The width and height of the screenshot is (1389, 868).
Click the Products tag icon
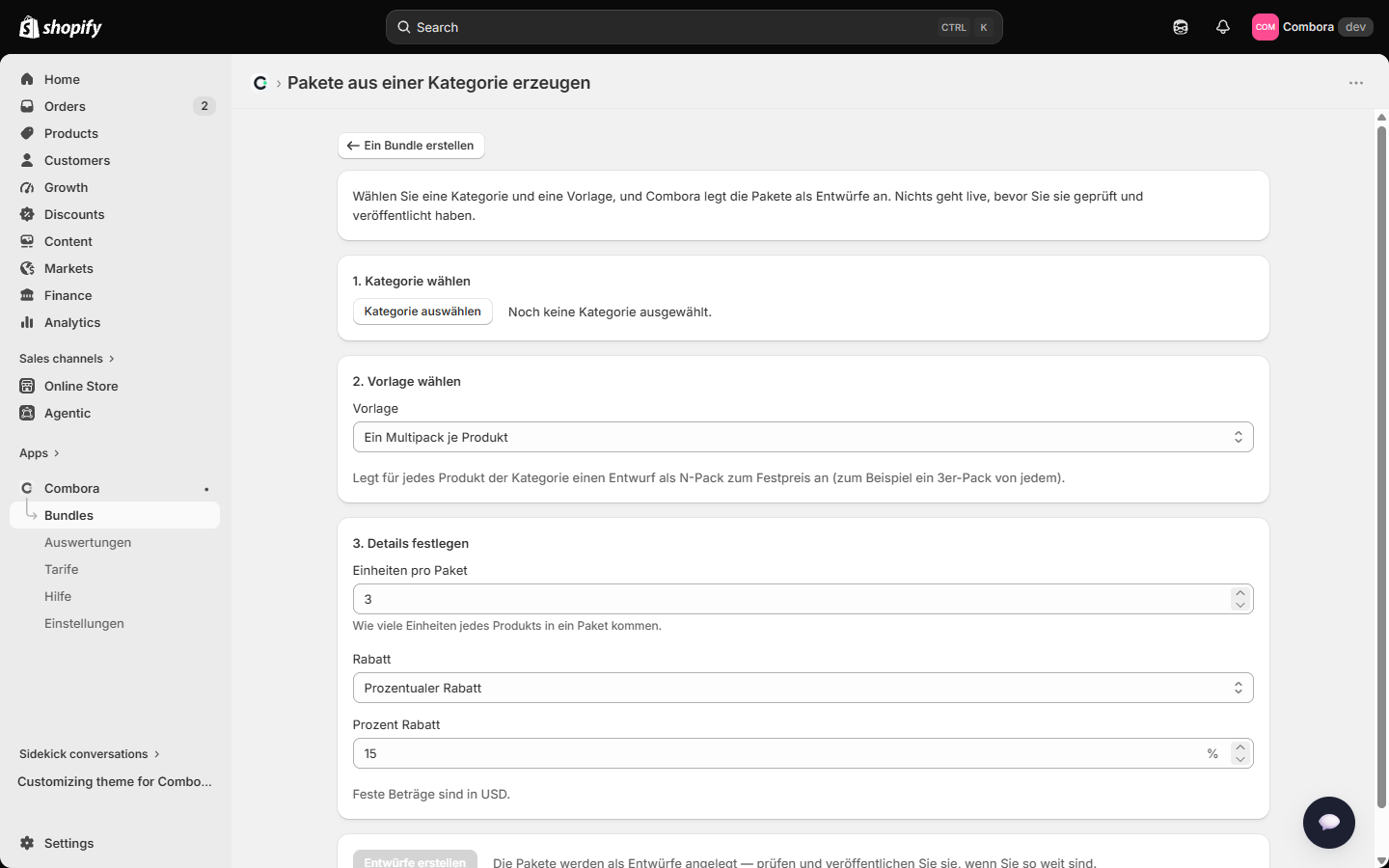click(x=27, y=133)
